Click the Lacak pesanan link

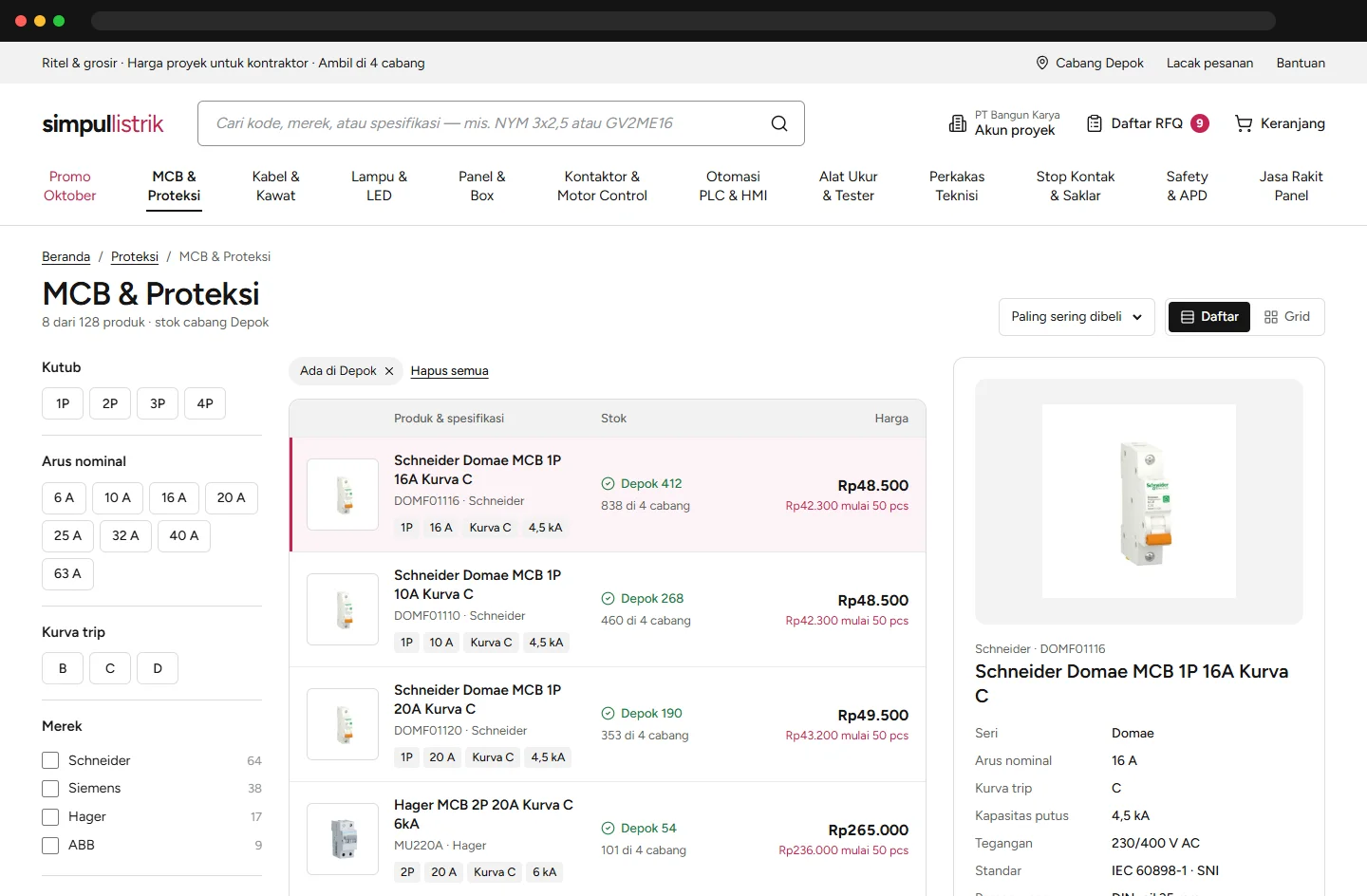click(1209, 63)
